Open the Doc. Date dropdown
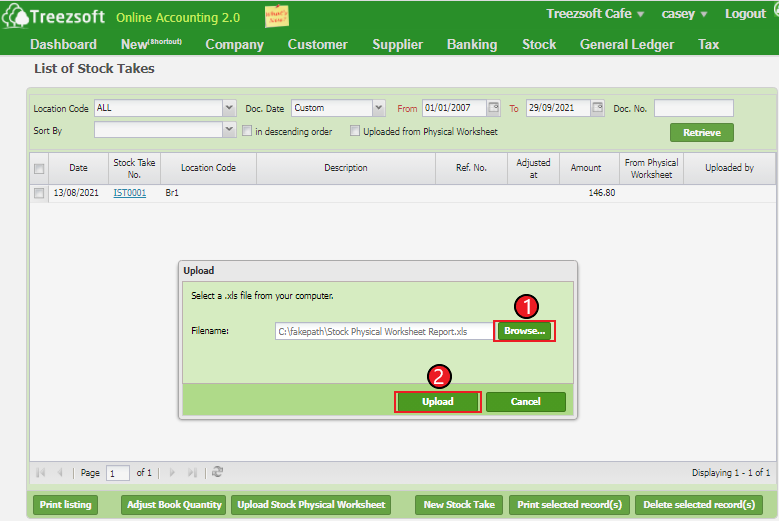 (x=378, y=108)
